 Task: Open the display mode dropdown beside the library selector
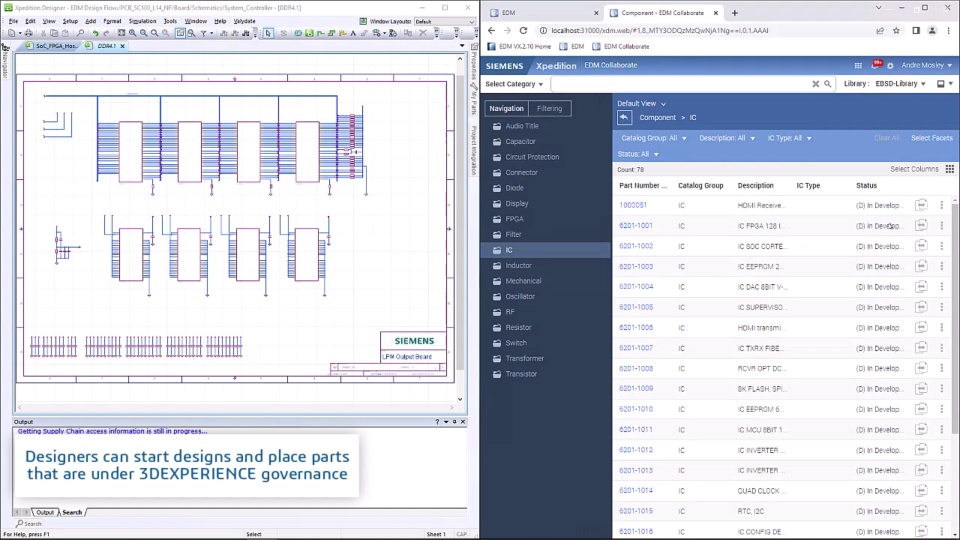tap(945, 84)
